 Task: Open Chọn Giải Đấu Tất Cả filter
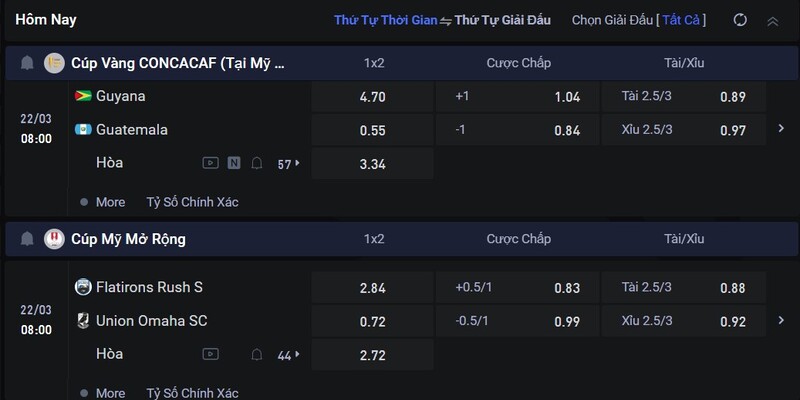click(639, 20)
